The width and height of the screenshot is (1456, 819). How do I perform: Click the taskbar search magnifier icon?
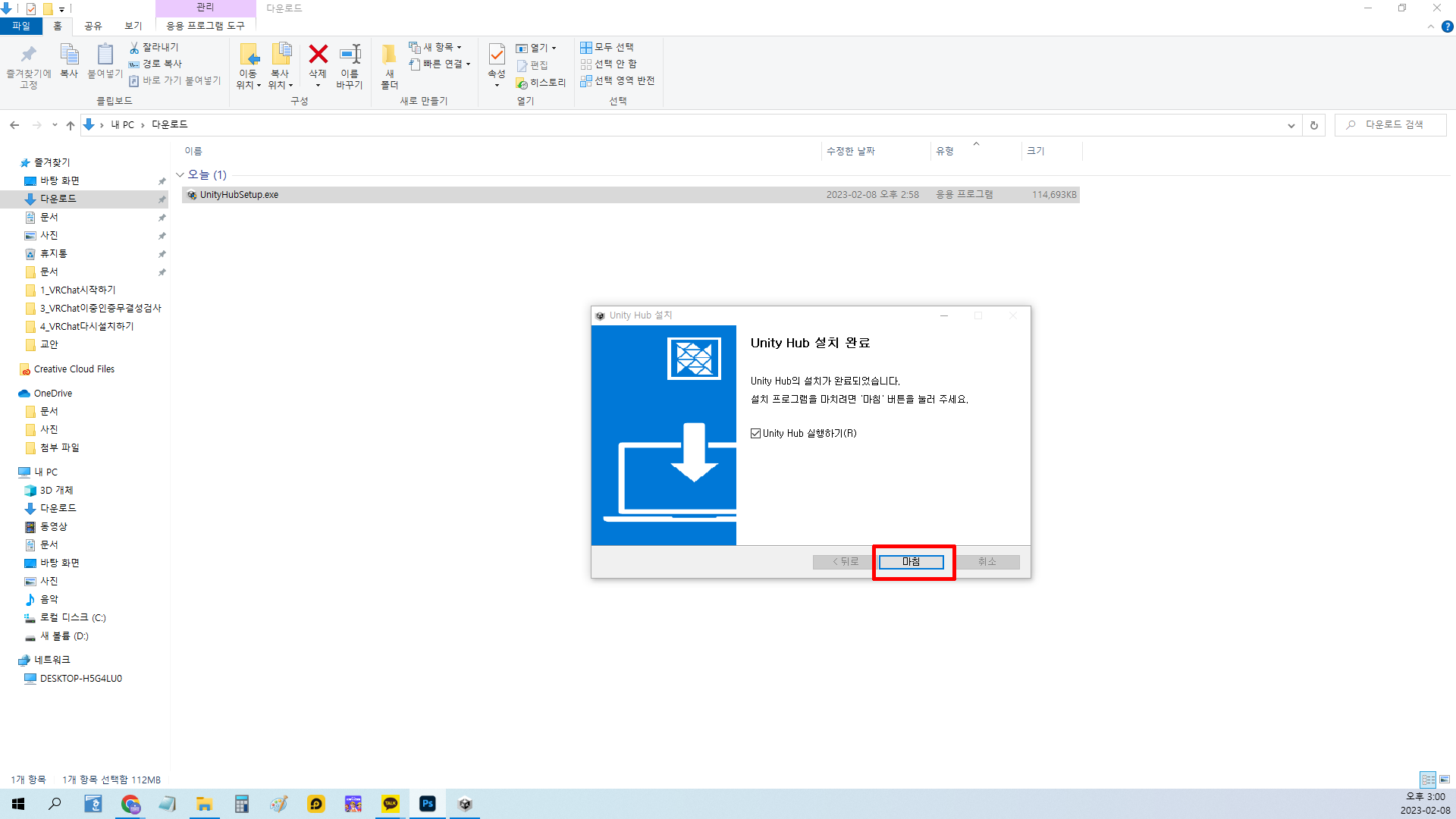click(55, 804)
